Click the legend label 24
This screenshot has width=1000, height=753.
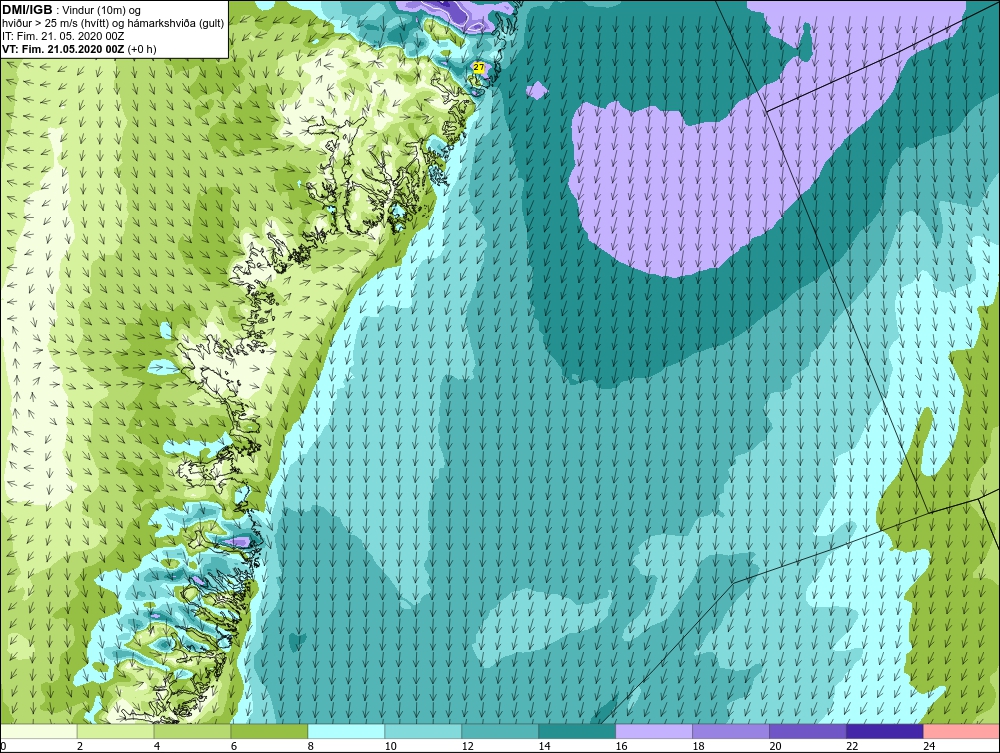click(x=929, y=746)
